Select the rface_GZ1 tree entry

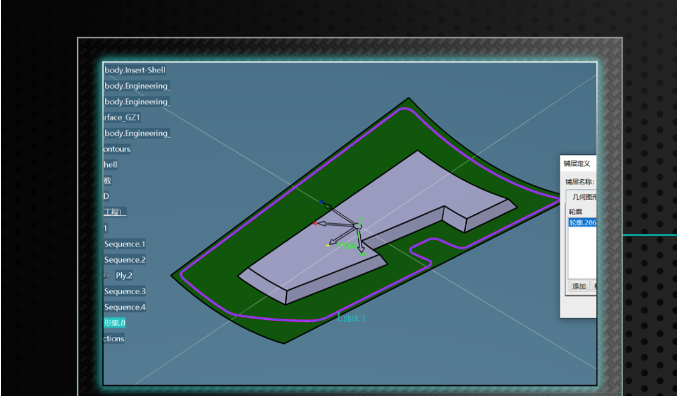click(x=122, y=117)
